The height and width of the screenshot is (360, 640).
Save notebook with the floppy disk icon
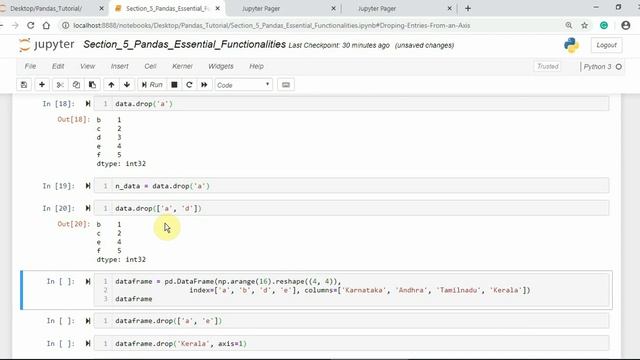pyautogui.click(x=24, y=85)
